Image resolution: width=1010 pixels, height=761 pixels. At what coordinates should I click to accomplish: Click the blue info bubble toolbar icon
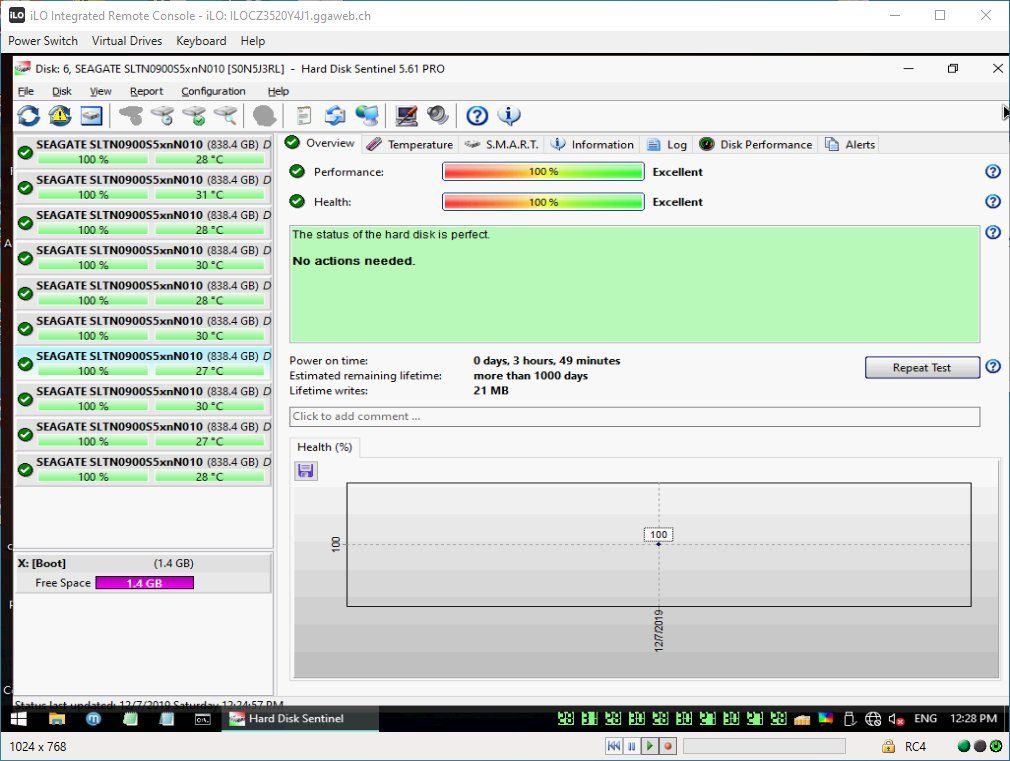[509, 116]
